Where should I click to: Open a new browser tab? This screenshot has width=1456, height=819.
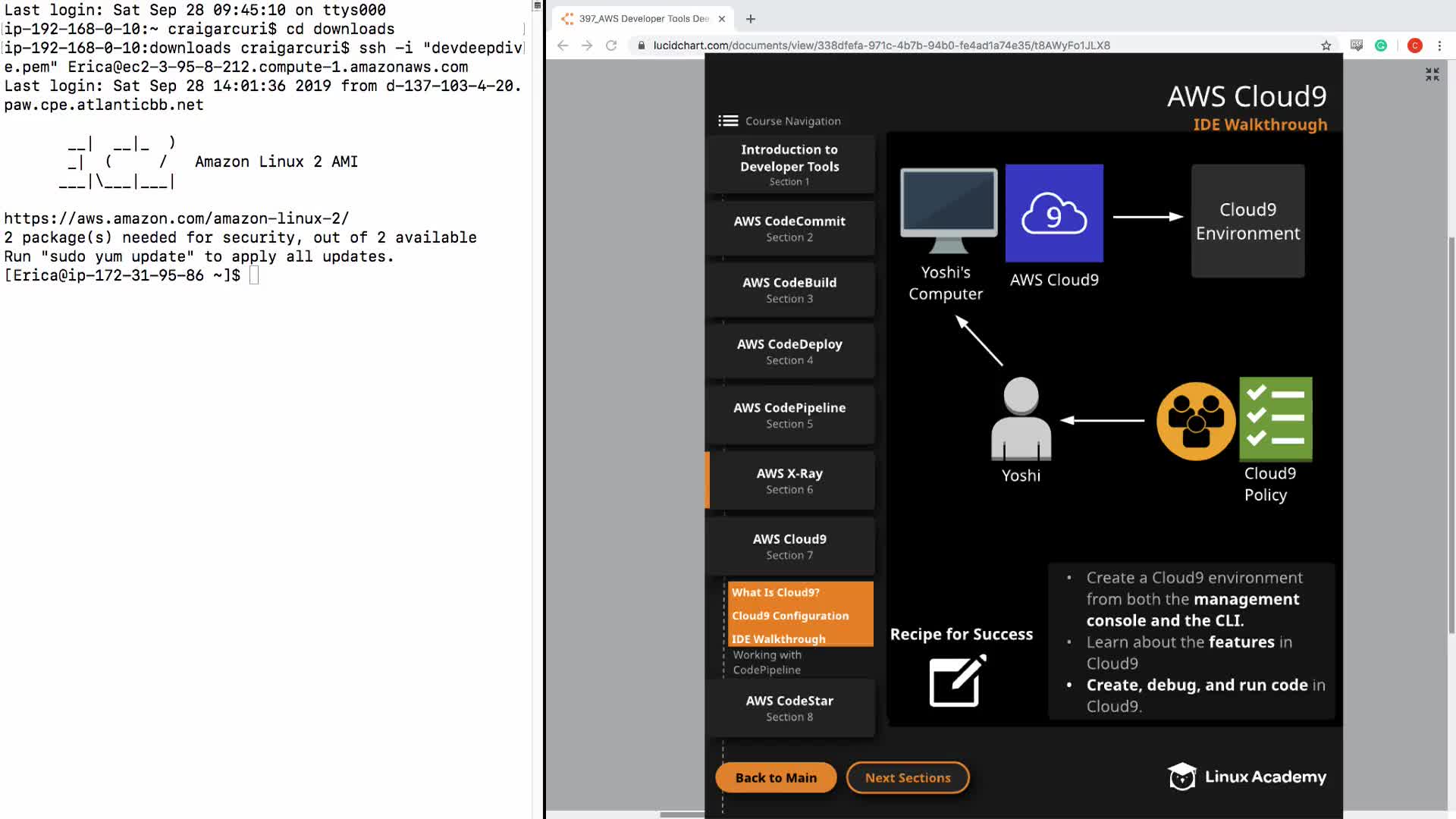tap(751, 19)
